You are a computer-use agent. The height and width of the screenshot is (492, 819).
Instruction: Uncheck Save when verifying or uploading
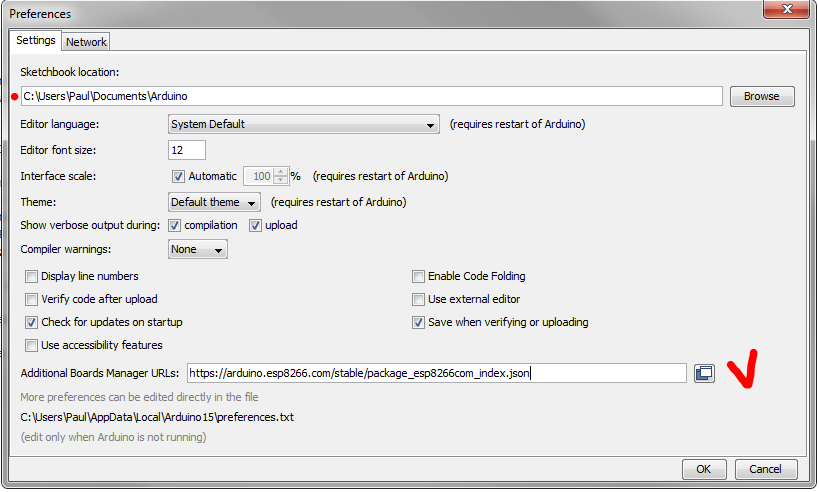coord(419,323)
